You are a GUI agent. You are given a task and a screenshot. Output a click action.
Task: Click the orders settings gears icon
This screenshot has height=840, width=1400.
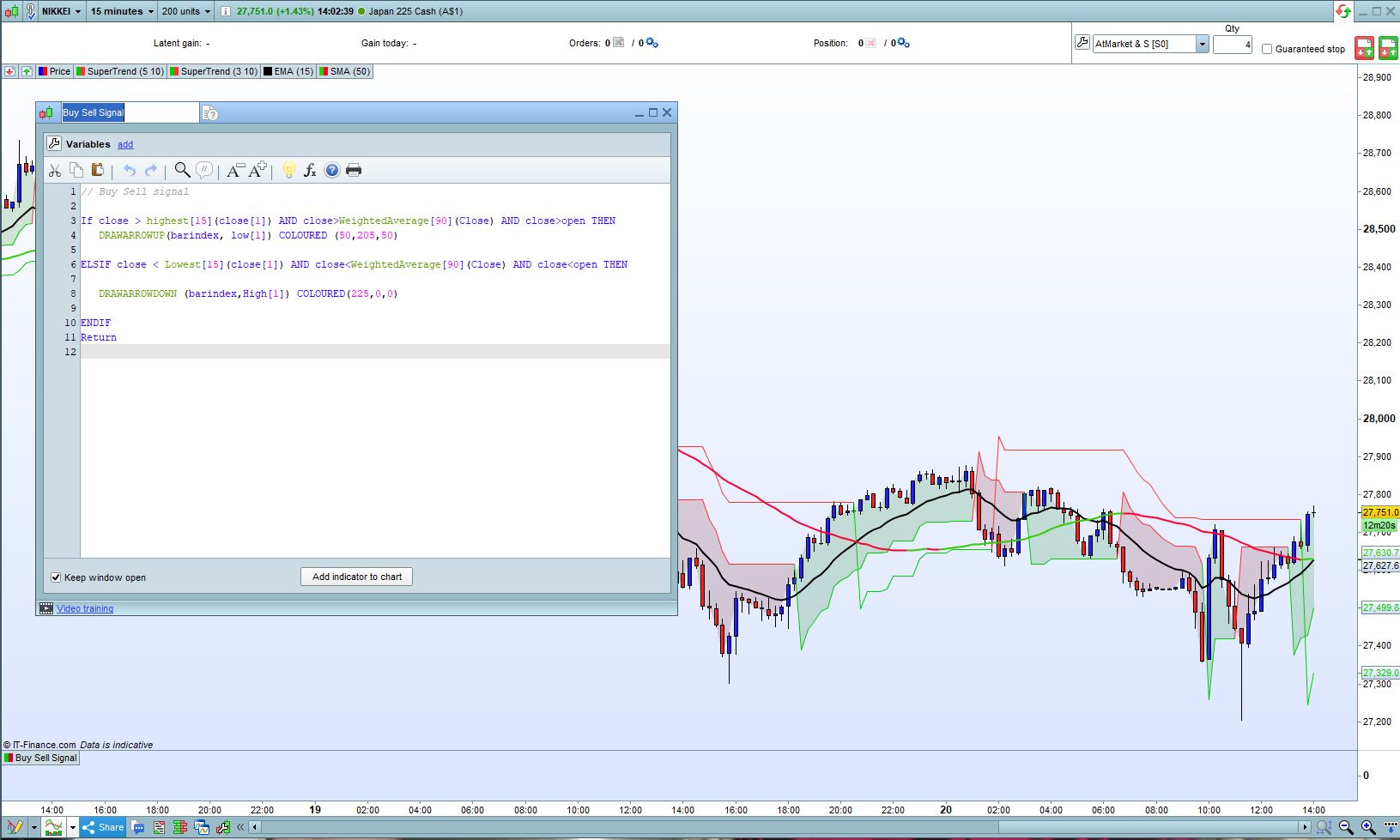pyautogui.click(x=652, y=43)
